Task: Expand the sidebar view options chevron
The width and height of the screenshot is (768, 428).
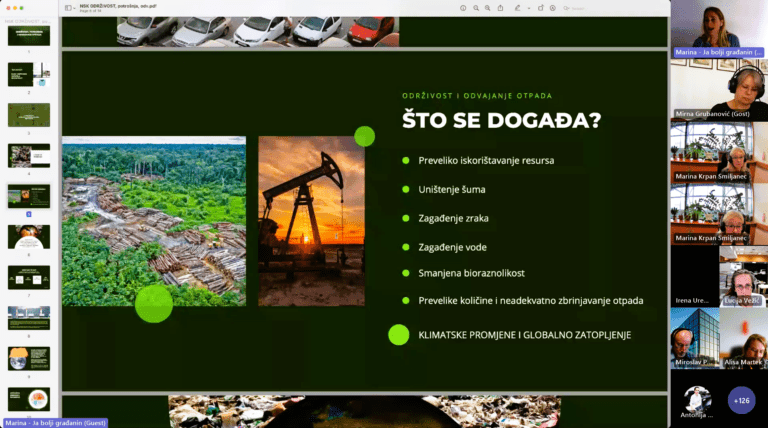Action: pyautogui.click(x=74, y=8)
